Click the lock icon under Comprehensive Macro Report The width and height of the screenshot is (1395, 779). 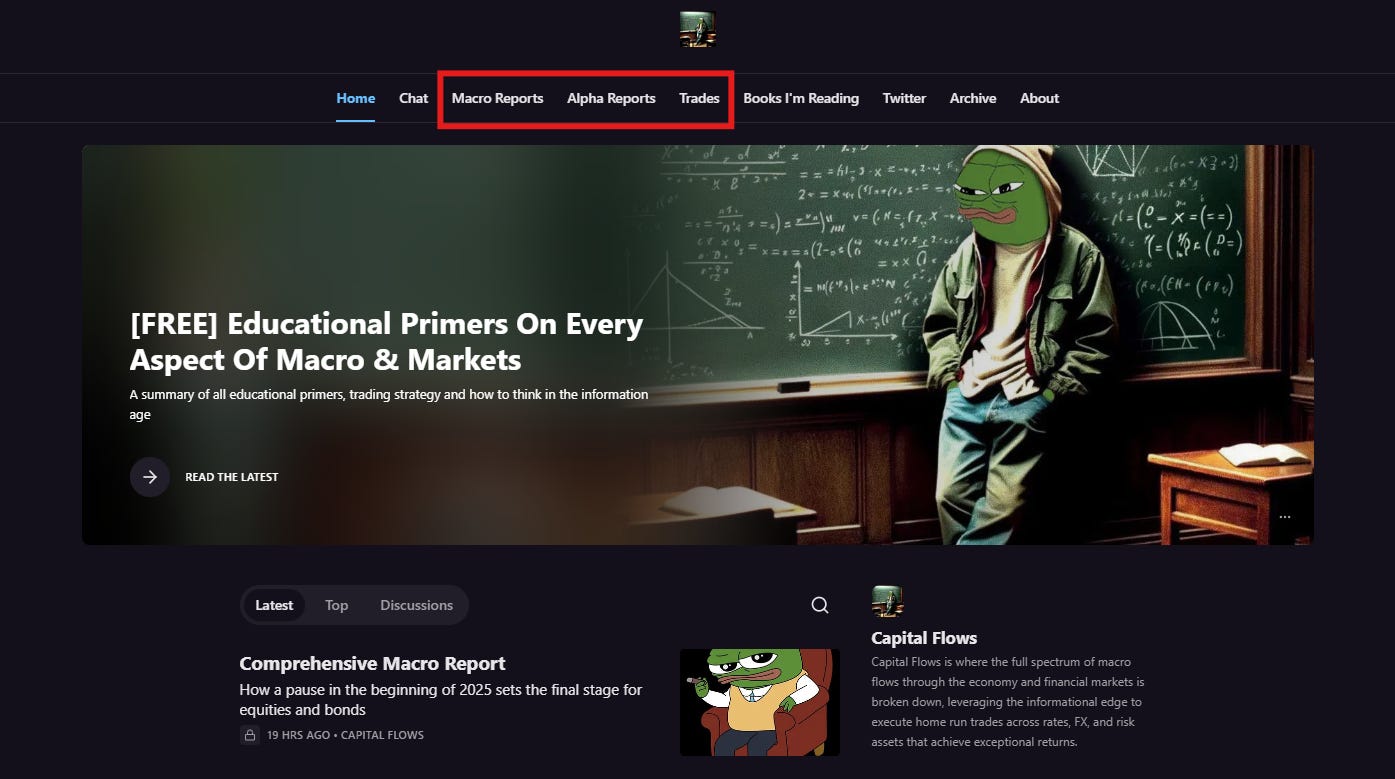click(x=250, y=735)
